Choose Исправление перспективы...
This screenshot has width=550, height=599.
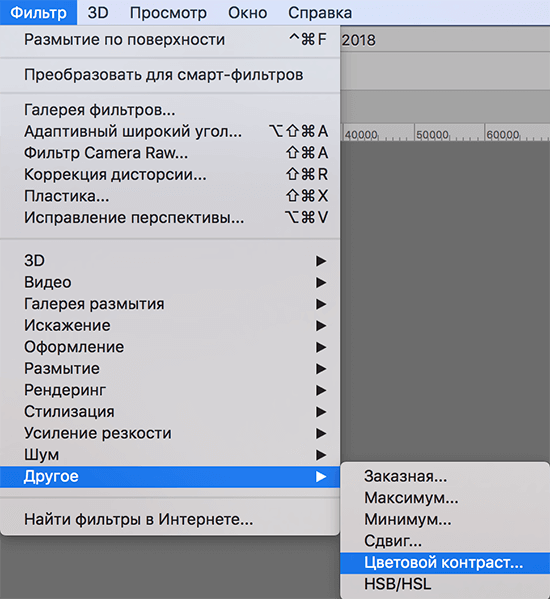tap(170, 218)
